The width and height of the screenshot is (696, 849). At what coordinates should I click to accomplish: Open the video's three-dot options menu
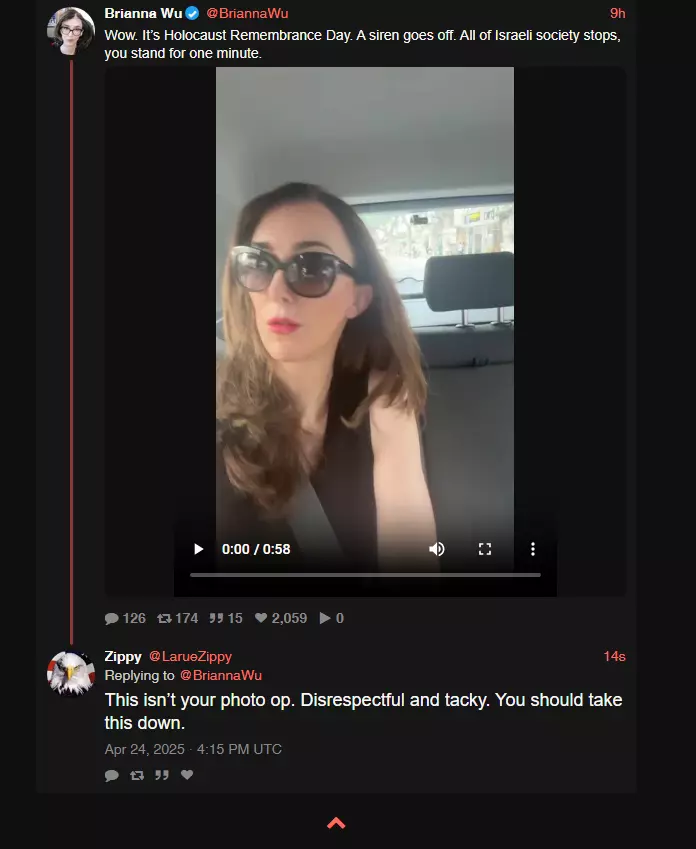coord(533,549)
